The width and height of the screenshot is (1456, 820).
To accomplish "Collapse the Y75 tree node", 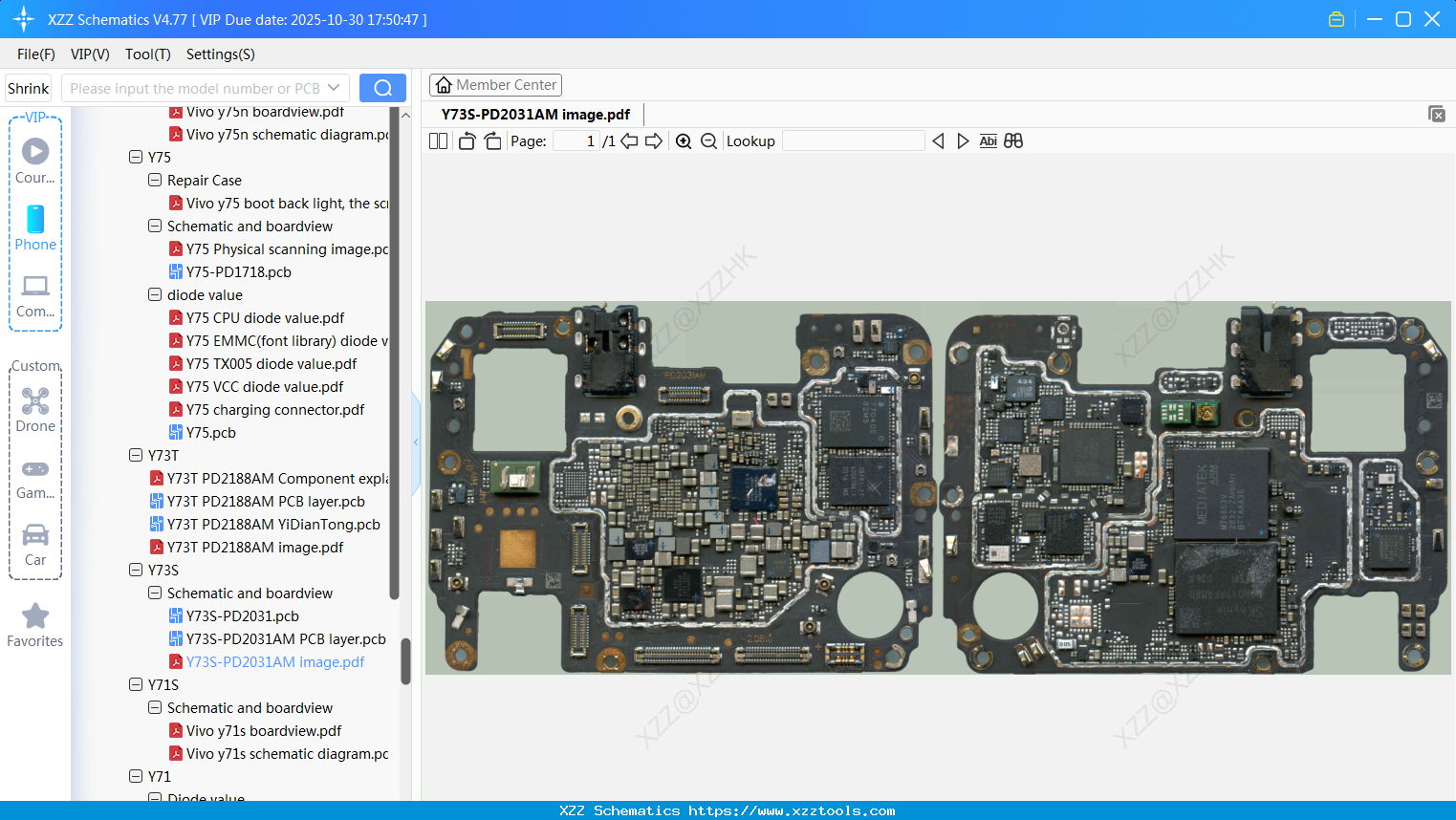I will (136, 157).
